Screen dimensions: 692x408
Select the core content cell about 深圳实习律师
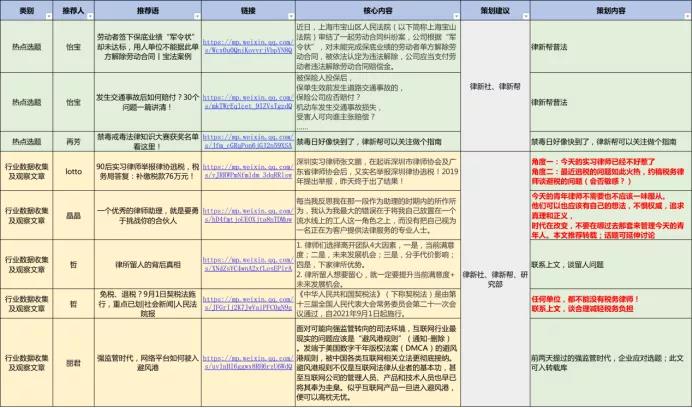point(378,171)
